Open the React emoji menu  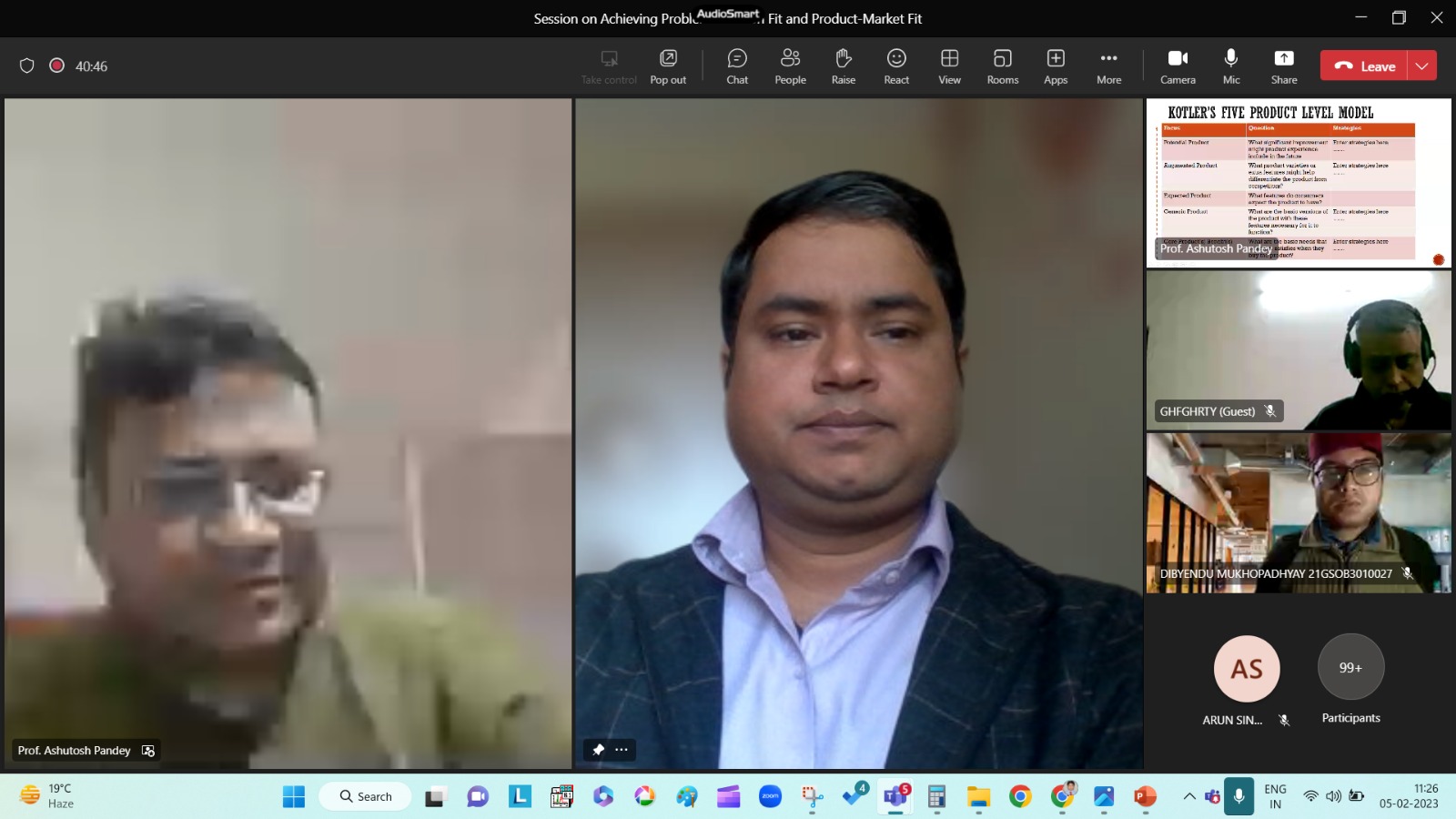pyautogui.click(x=896, y=66)
